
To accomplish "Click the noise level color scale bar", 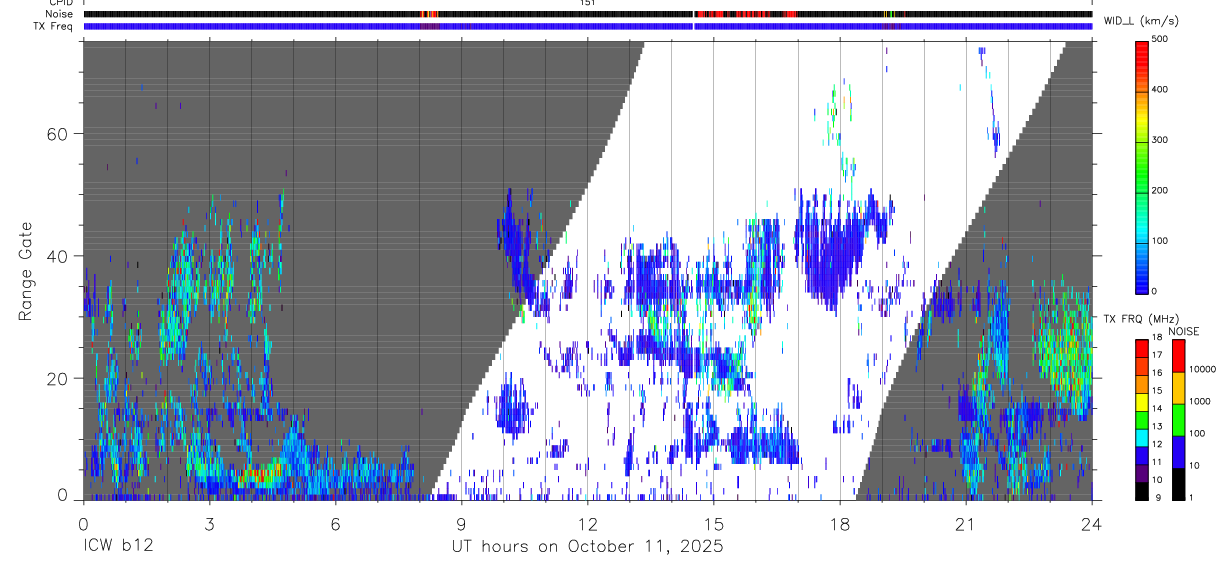I will pyautogui.click(x=1178, y=420).
